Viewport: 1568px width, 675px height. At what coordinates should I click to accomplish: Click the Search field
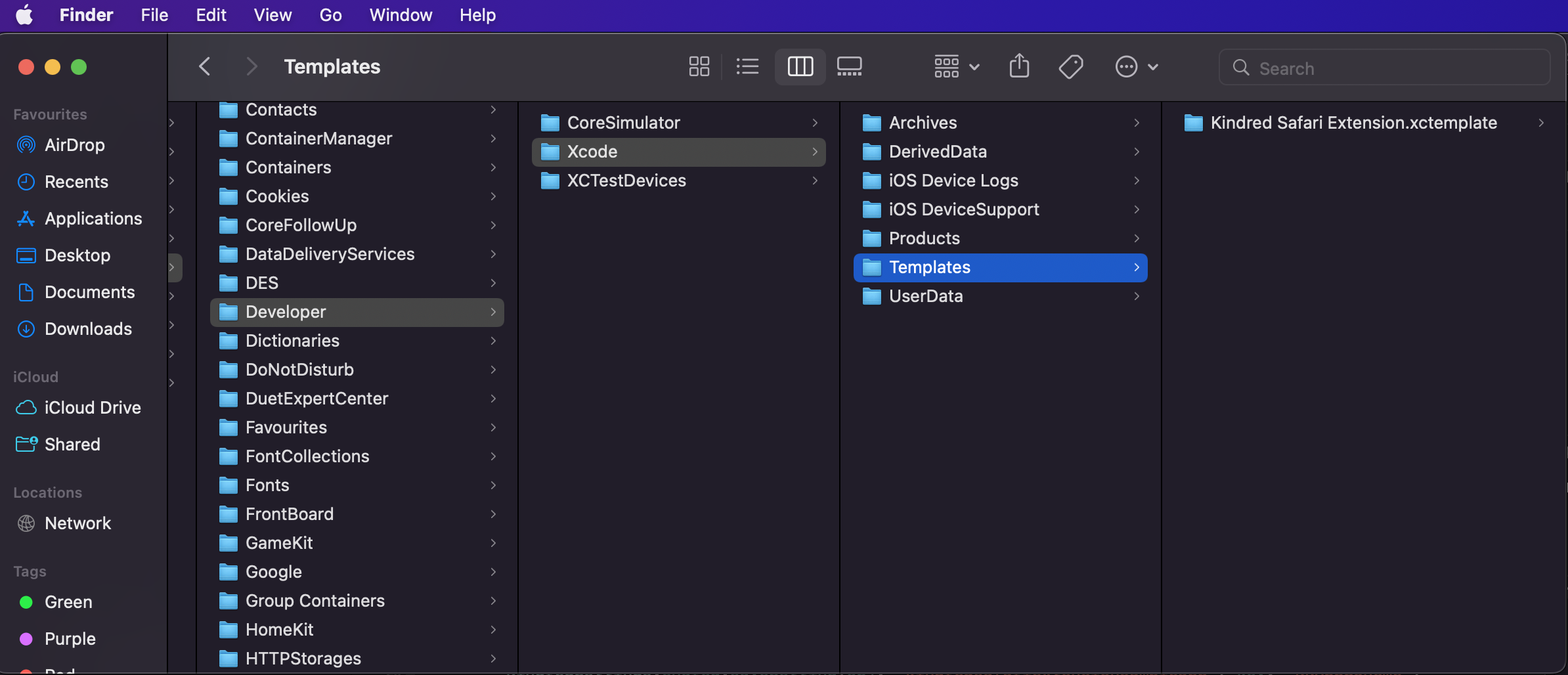coord(1385,67)
